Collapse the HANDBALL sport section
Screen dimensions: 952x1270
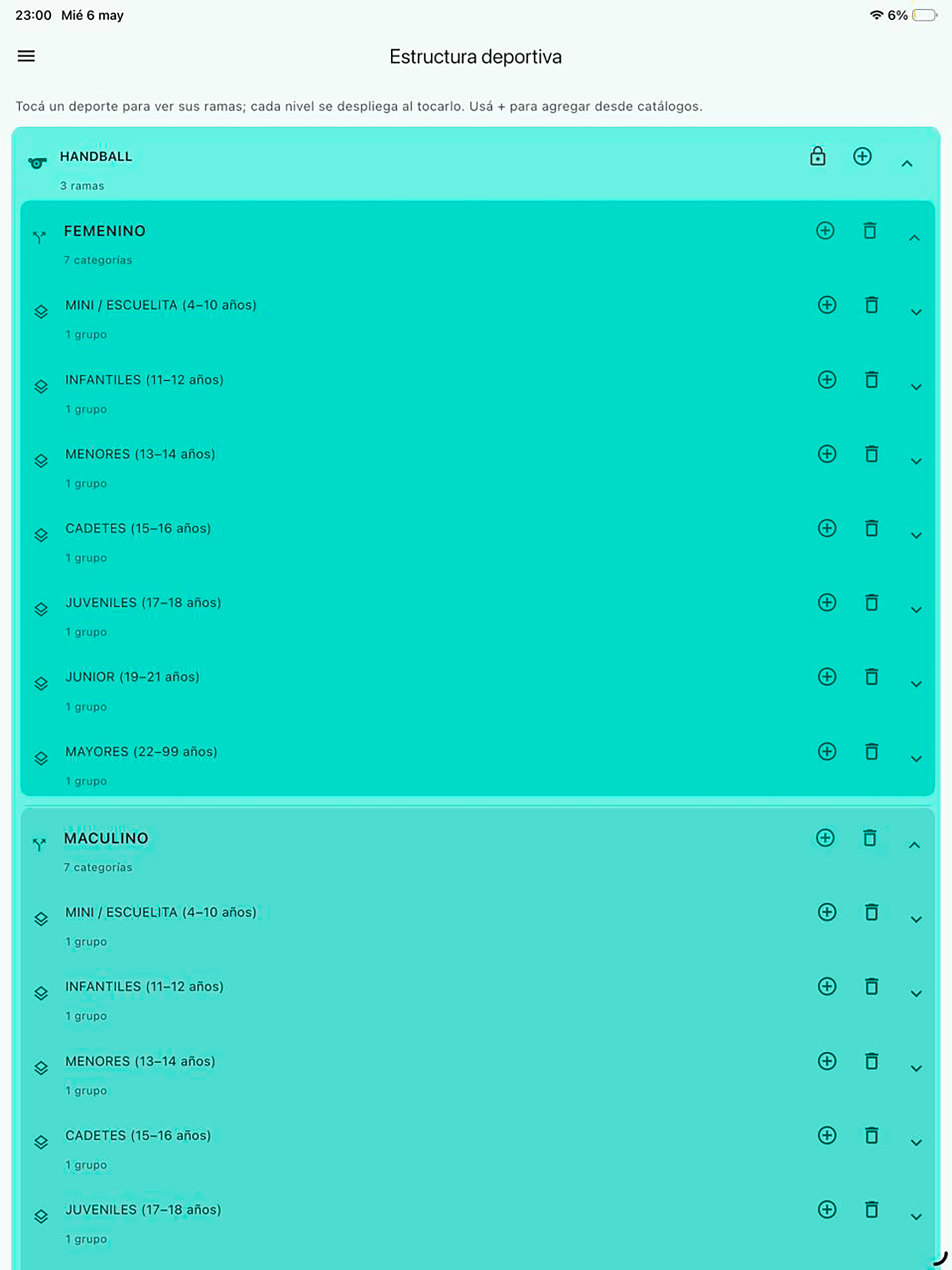pos(907,164)
